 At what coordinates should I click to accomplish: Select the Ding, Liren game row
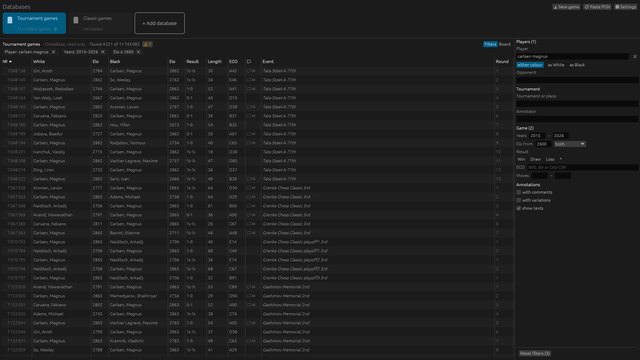coord(258,170)
